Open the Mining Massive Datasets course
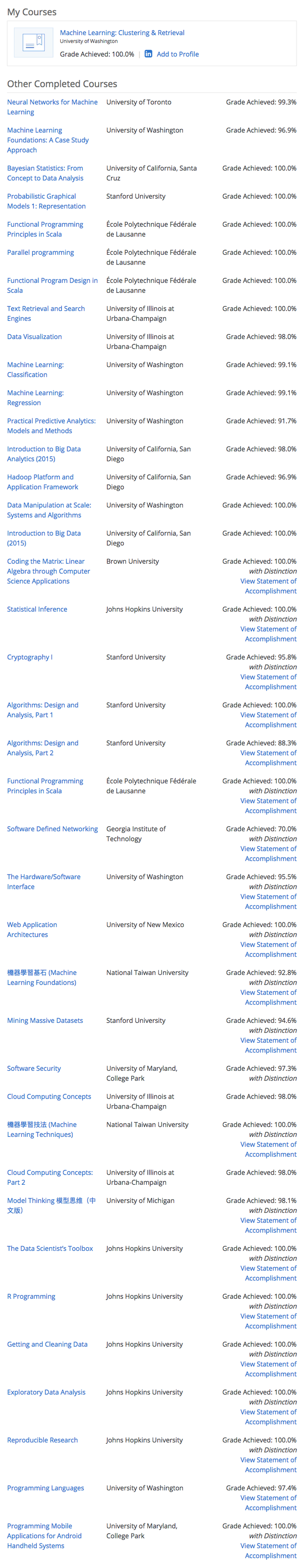 45,1021
